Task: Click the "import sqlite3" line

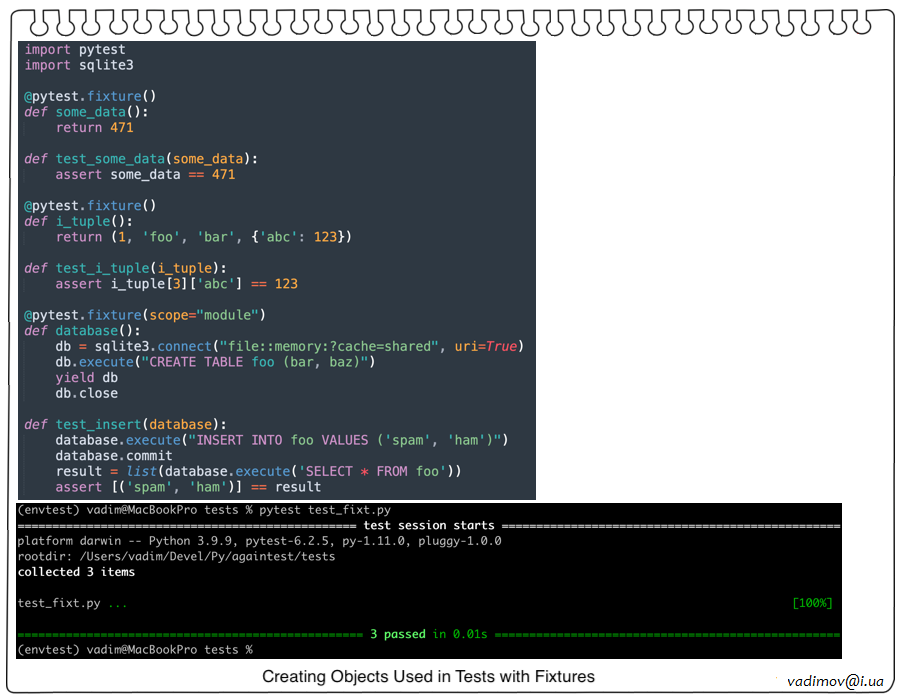Action: 79,65
